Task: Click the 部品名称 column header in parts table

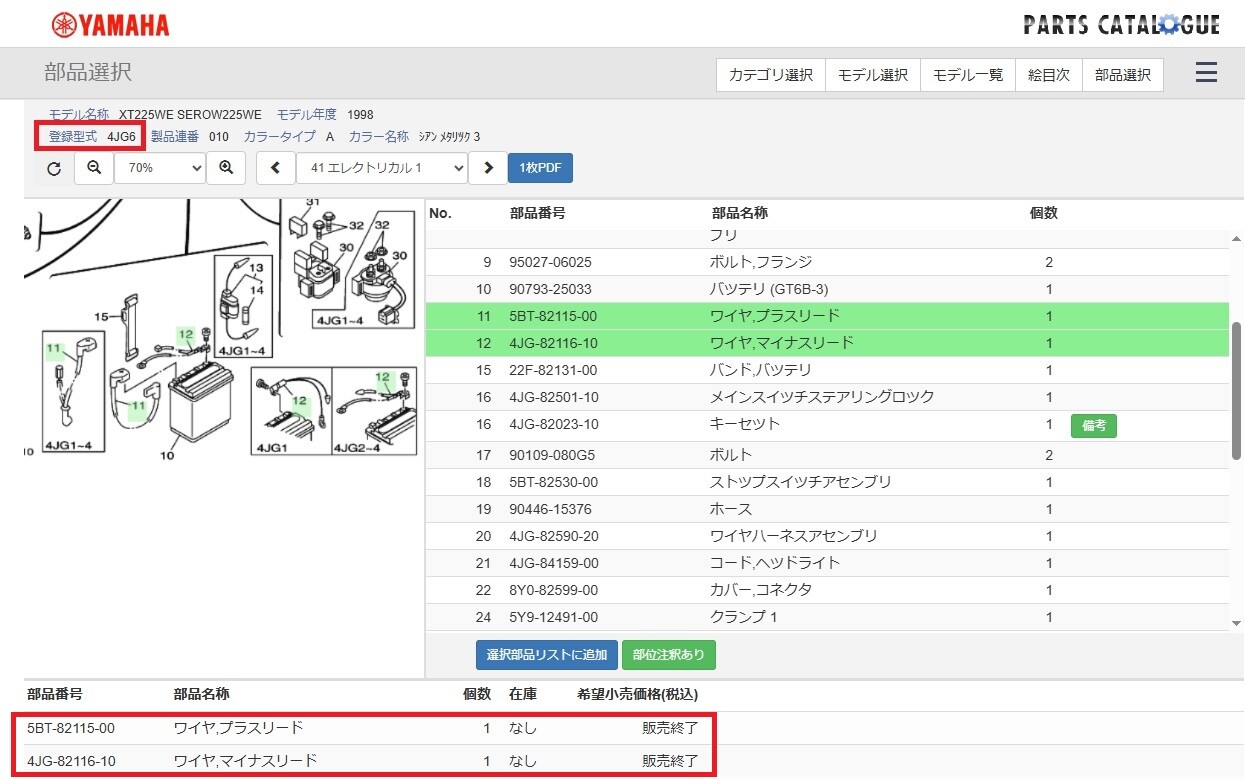Action: (740, 213)
